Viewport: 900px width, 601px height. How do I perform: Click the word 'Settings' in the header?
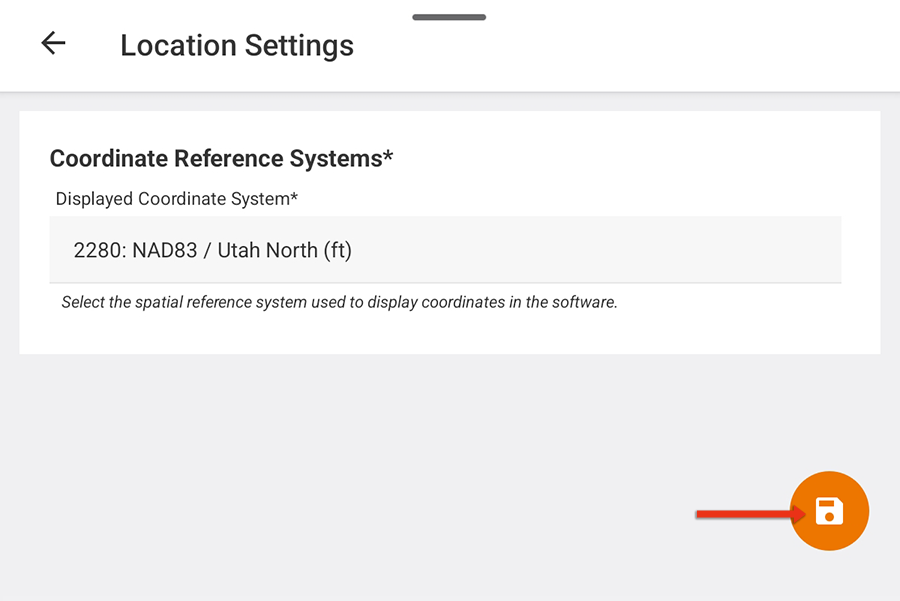300,46
